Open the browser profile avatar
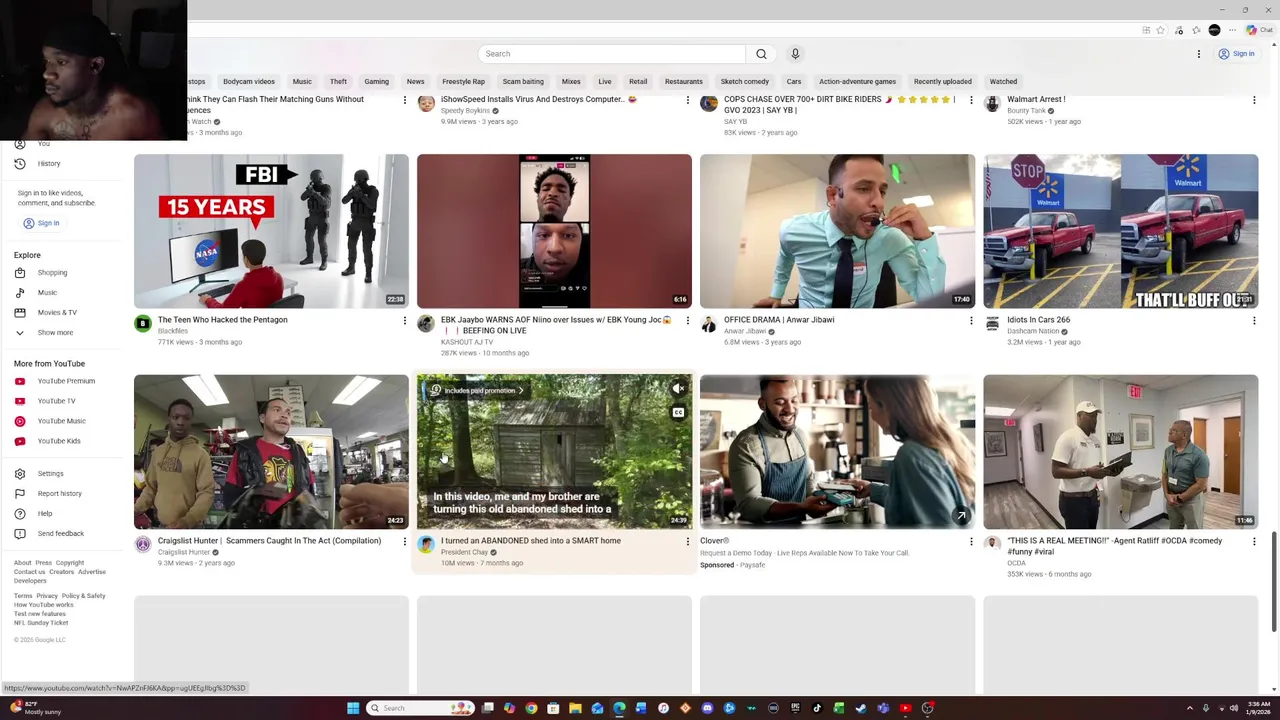Screen dimensions: 1280x720 pyautogui.click(x=1214, y=30)
